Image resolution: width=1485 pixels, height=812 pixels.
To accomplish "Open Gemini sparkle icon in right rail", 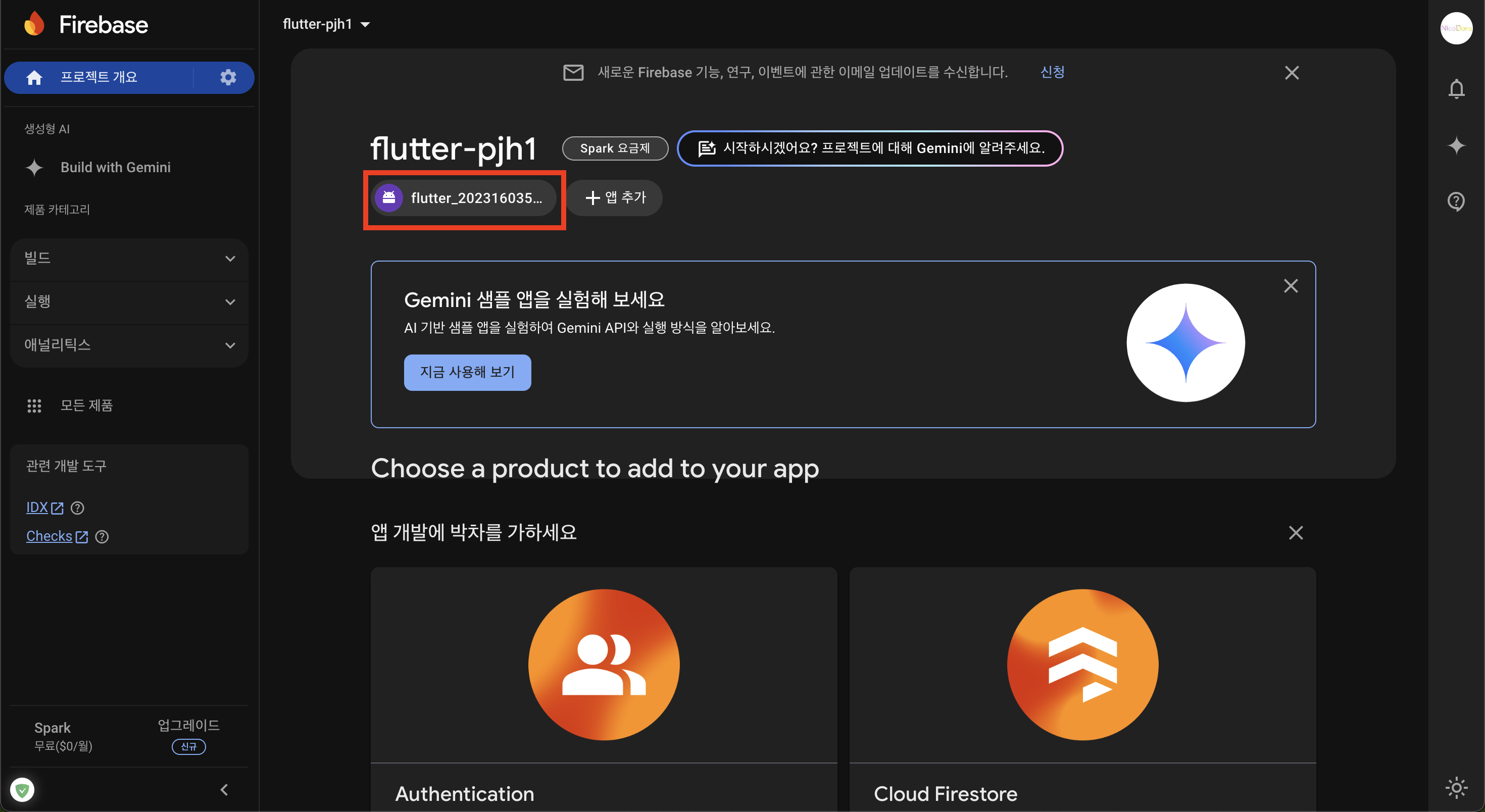I will click(1456, 144).
